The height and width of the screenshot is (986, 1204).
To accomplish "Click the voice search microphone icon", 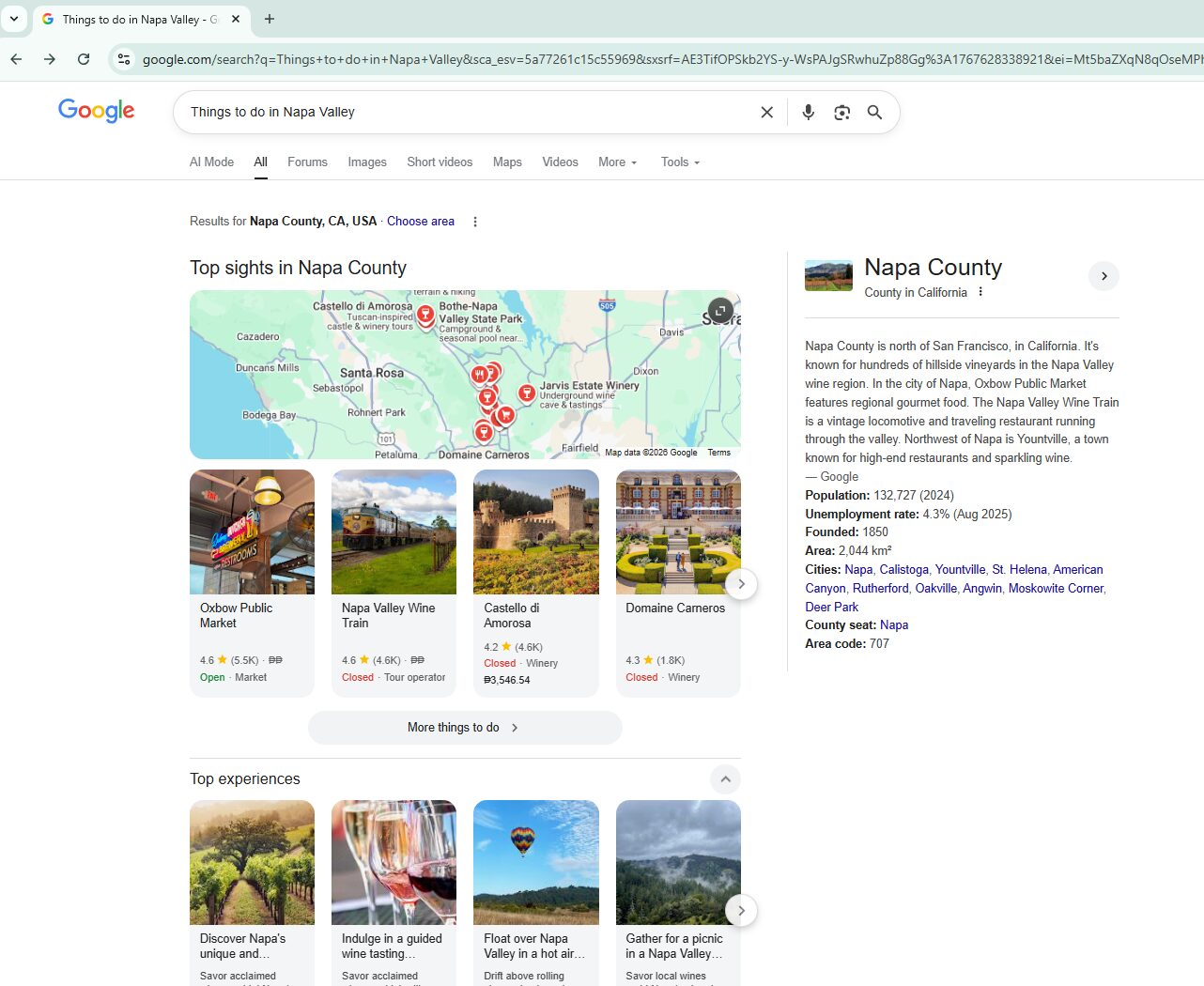I will pyautogui.click(x=808, y=113).
